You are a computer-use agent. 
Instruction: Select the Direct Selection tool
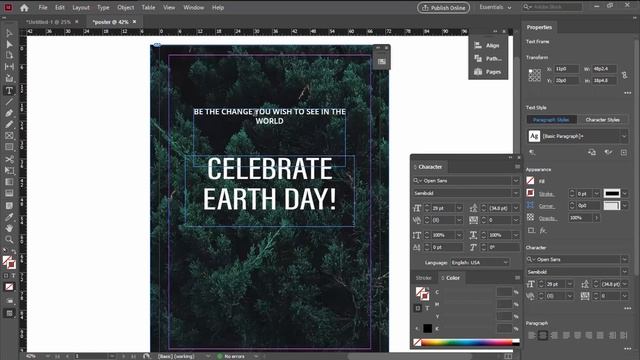[x=9, y=44]
